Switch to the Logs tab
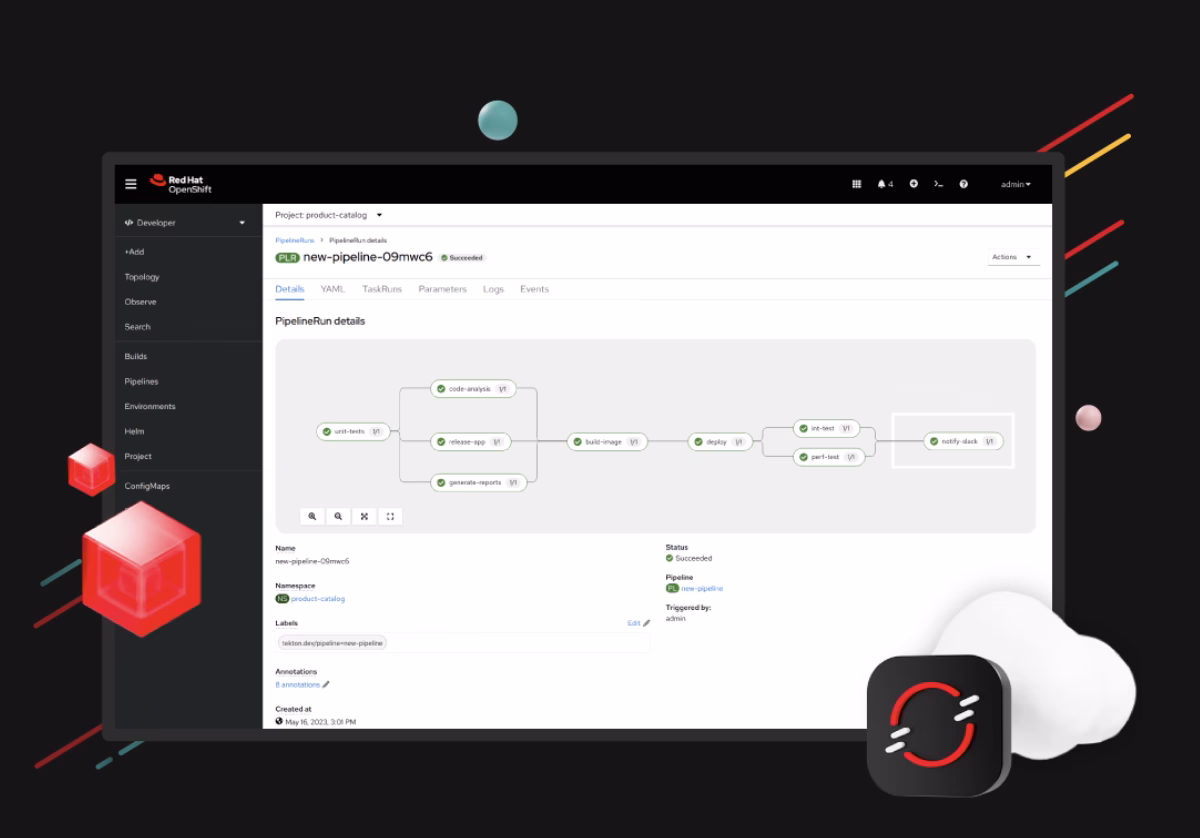Image resolution: width=1200 pixels, height=838 pixels. 493,289
